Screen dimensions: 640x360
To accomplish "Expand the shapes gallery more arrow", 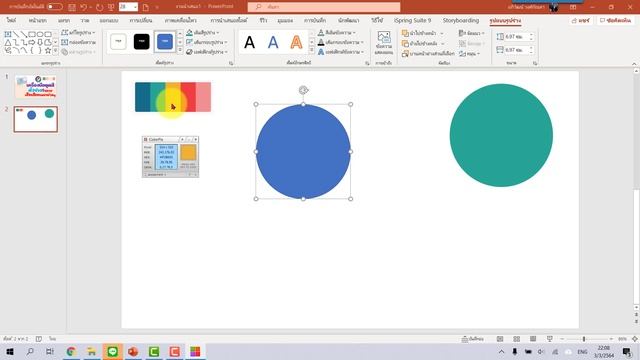I will (56, 51).
